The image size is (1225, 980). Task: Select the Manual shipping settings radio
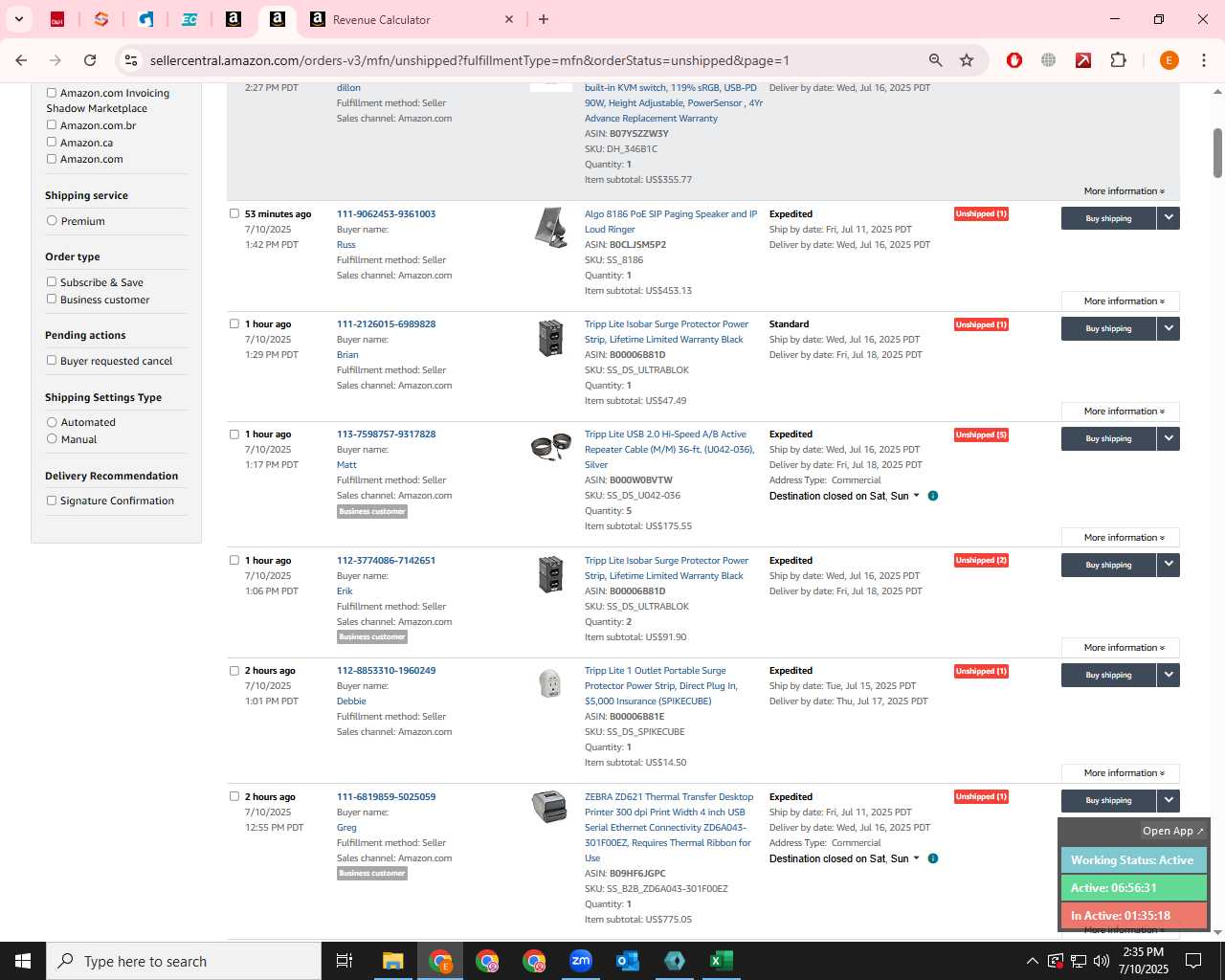tap(52, 438)
